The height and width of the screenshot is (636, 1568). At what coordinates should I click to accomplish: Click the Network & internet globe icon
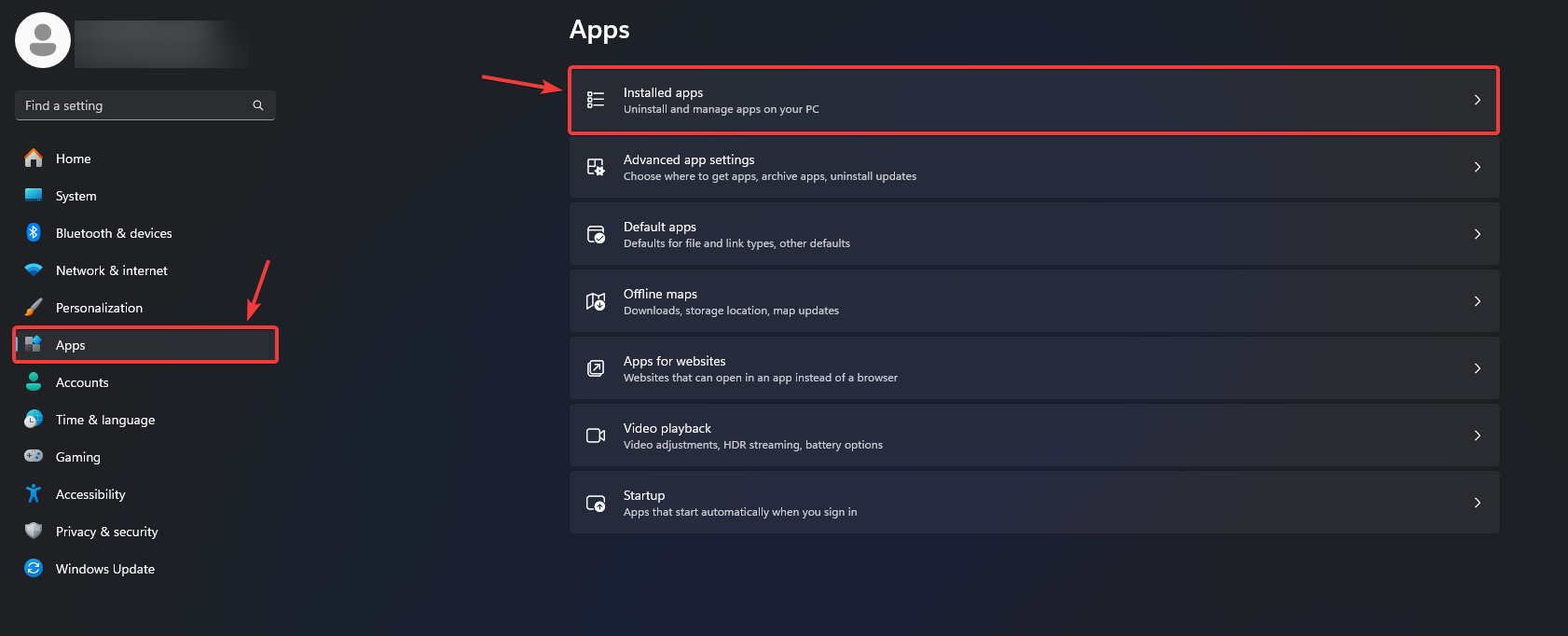pos(33,270)
